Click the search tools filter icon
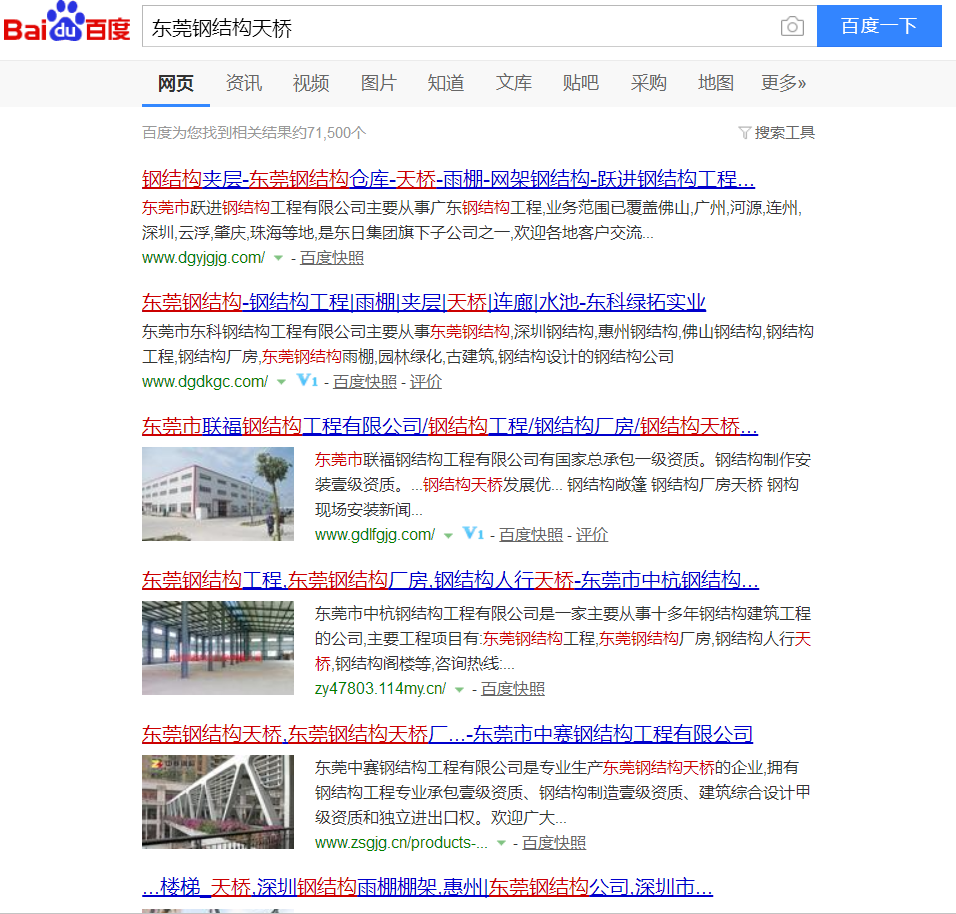 [744, 132]
